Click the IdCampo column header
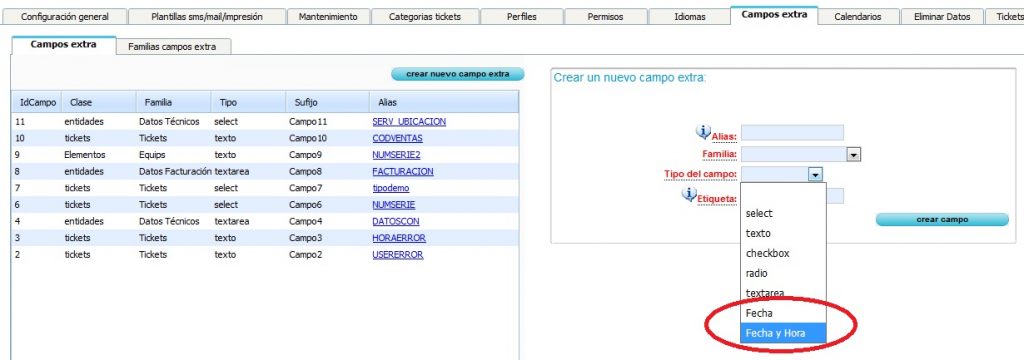1024x360 pixels. [x=37, y=103]
